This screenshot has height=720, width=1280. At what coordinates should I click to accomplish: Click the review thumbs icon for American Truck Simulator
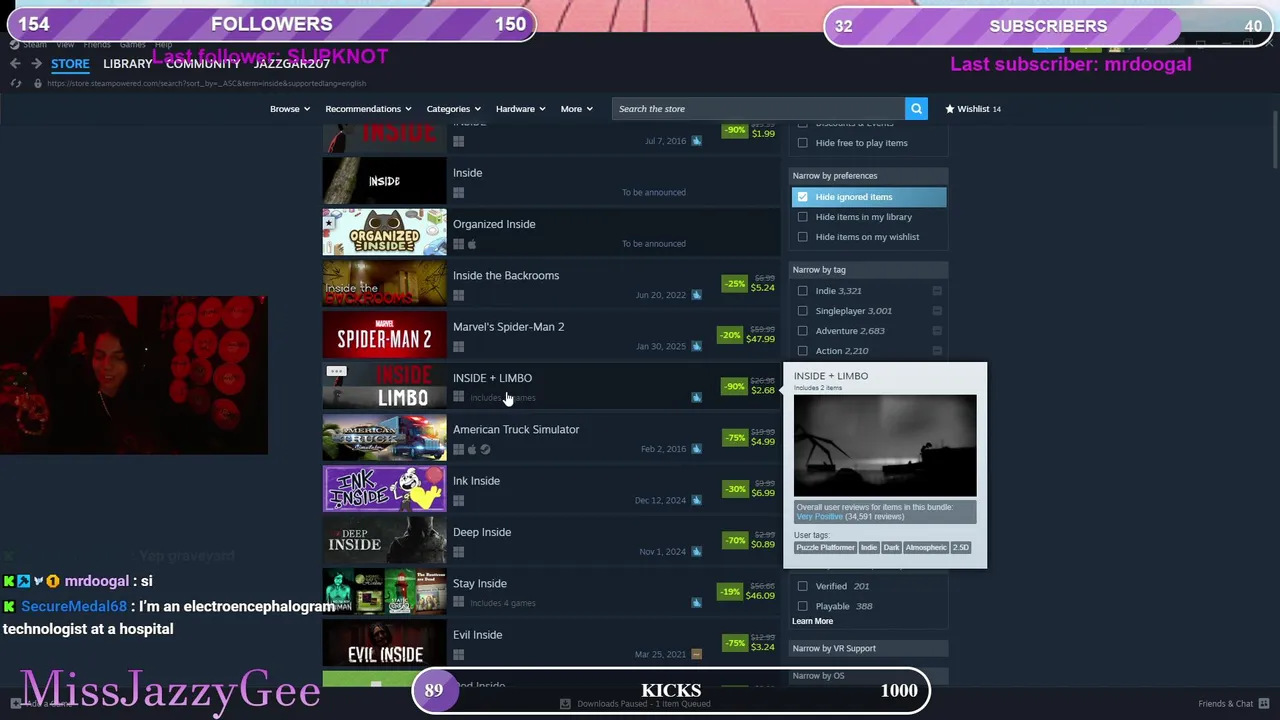(696, 449)
